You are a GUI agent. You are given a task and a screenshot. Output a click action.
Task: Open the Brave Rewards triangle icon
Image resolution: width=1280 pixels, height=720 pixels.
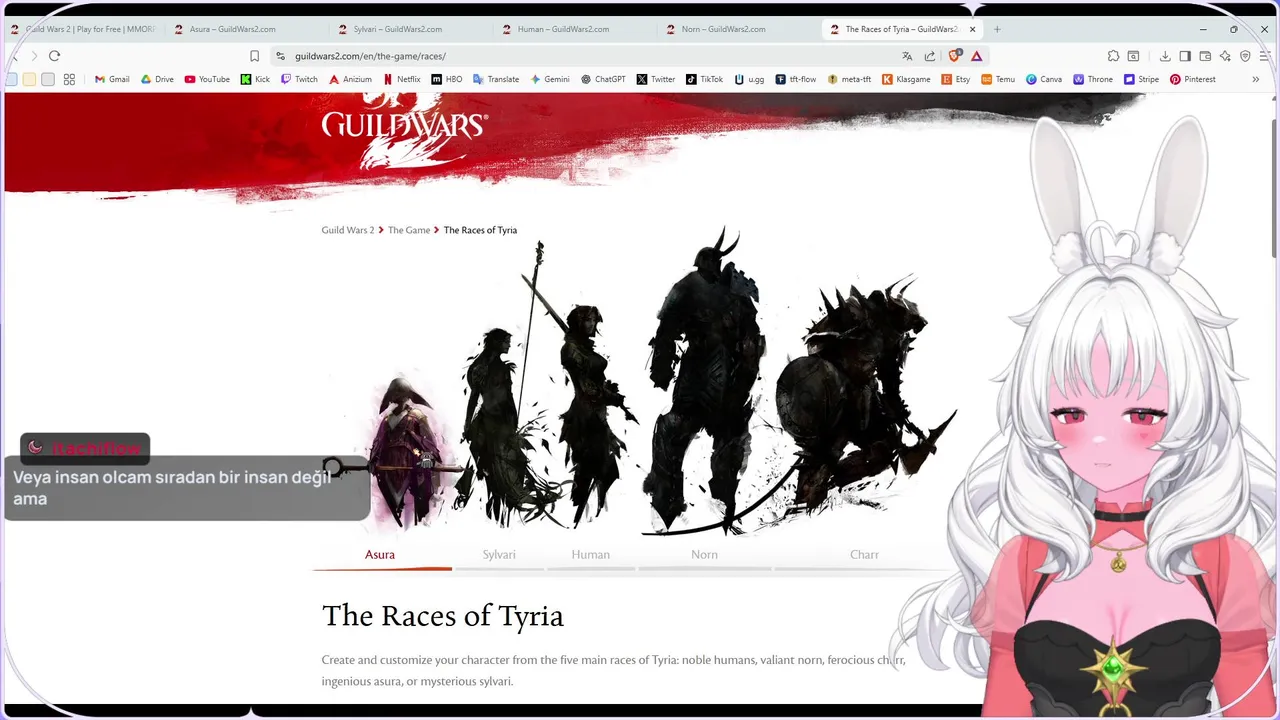pos(977,56)
